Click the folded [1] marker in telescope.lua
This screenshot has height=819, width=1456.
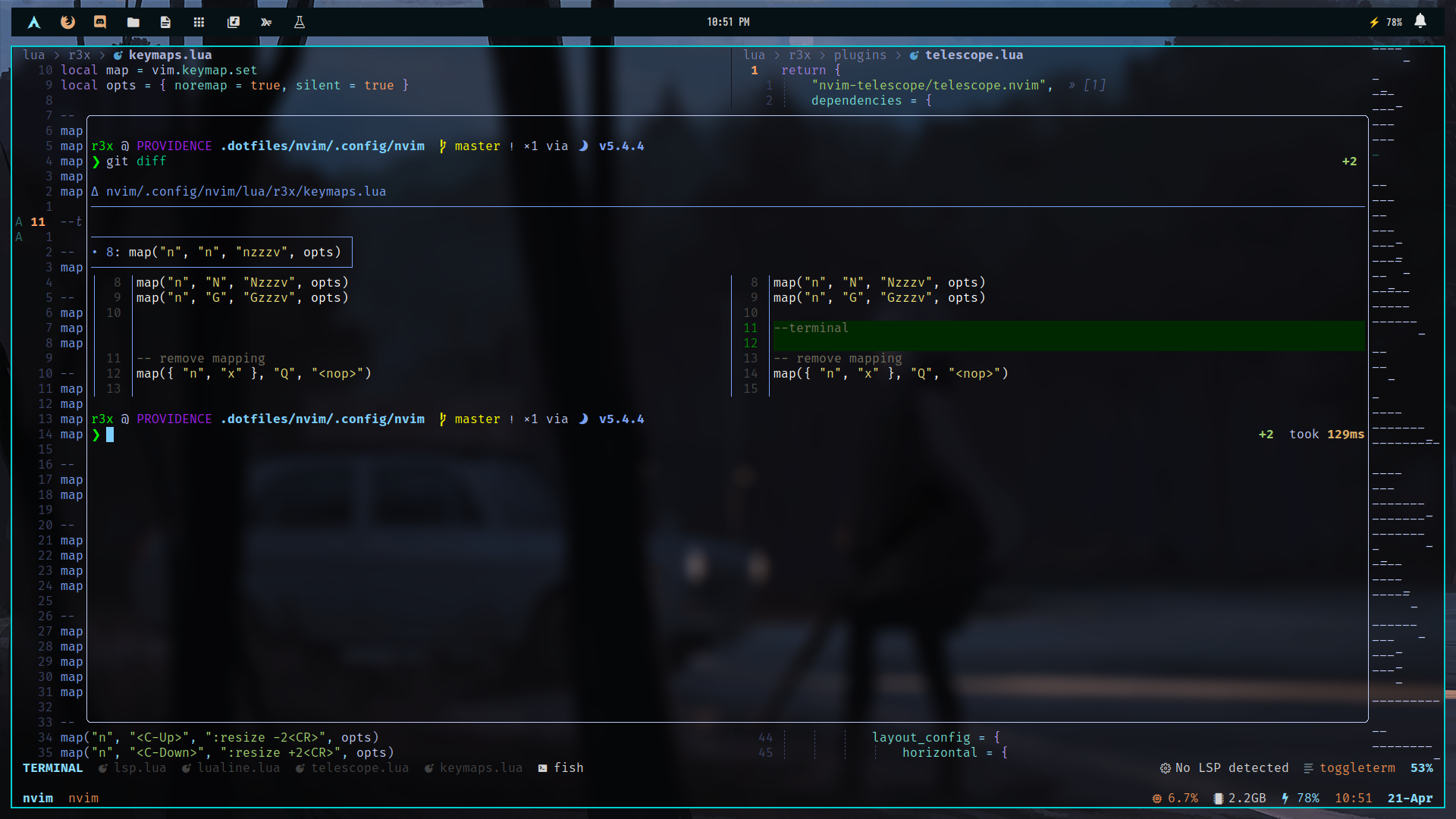[x=1094, y=85]
